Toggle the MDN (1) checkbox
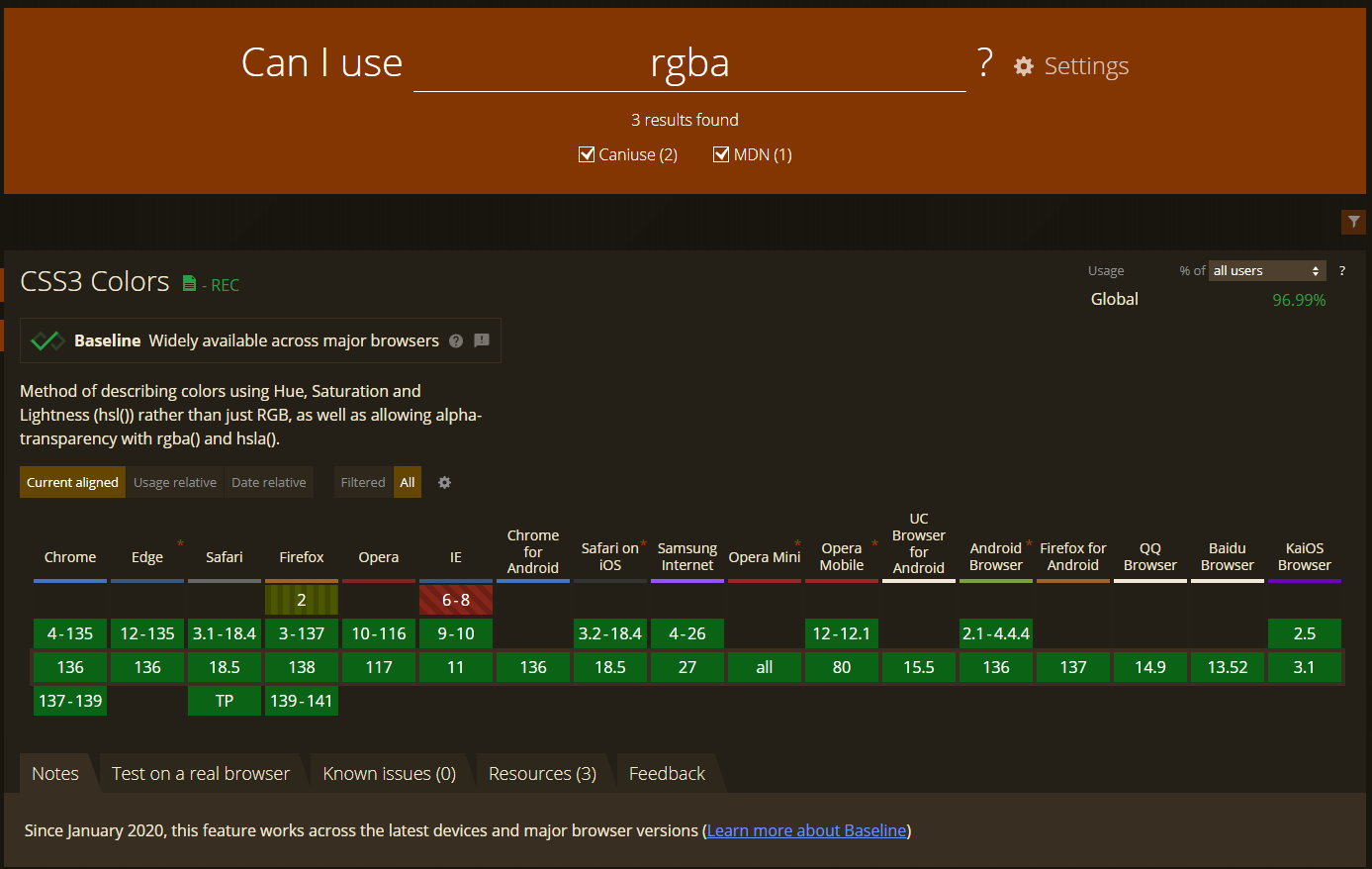The image size is (1372, 869). [x=721, y=154]
